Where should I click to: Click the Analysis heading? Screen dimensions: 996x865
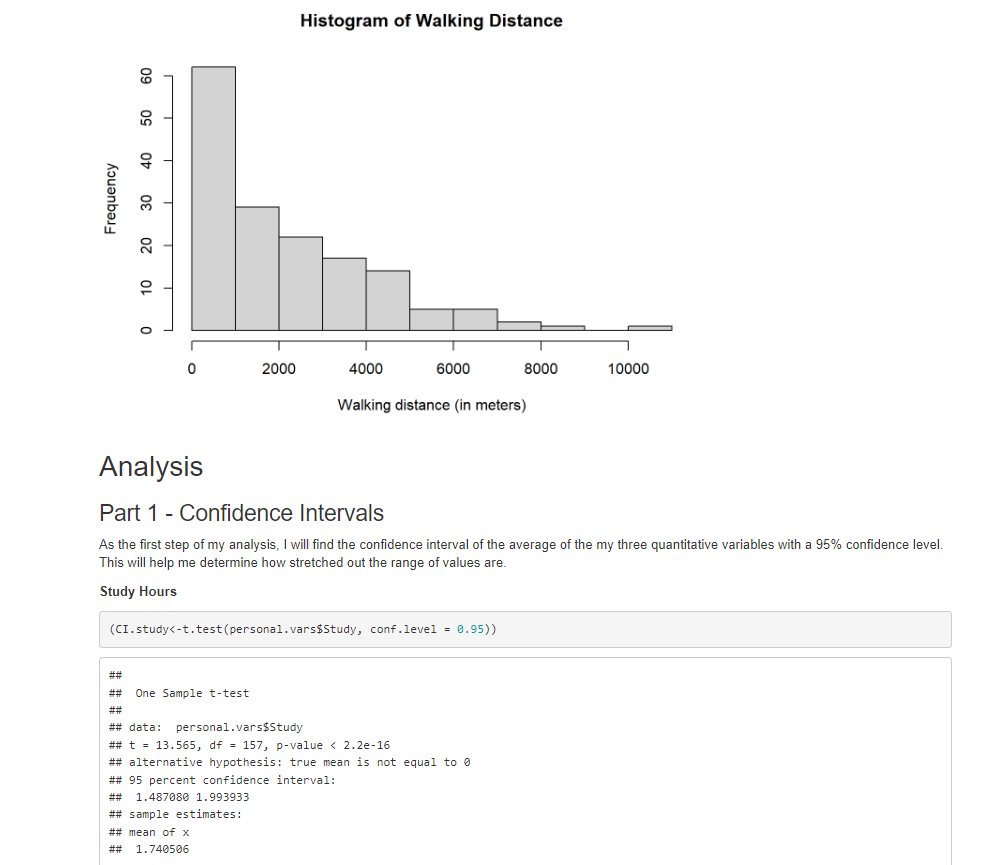(x=151, y=467)
